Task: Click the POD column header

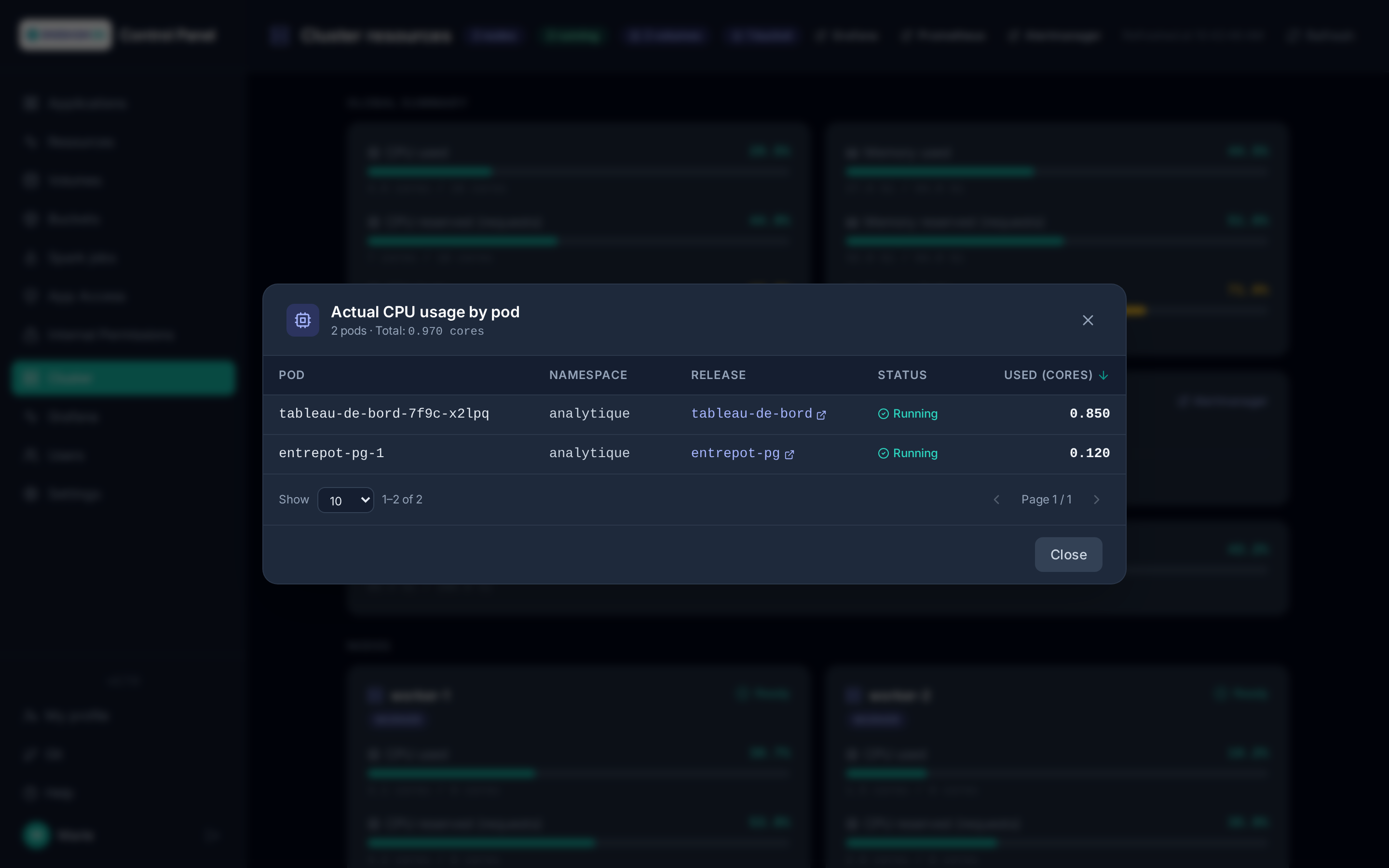Action: [292, 375]
